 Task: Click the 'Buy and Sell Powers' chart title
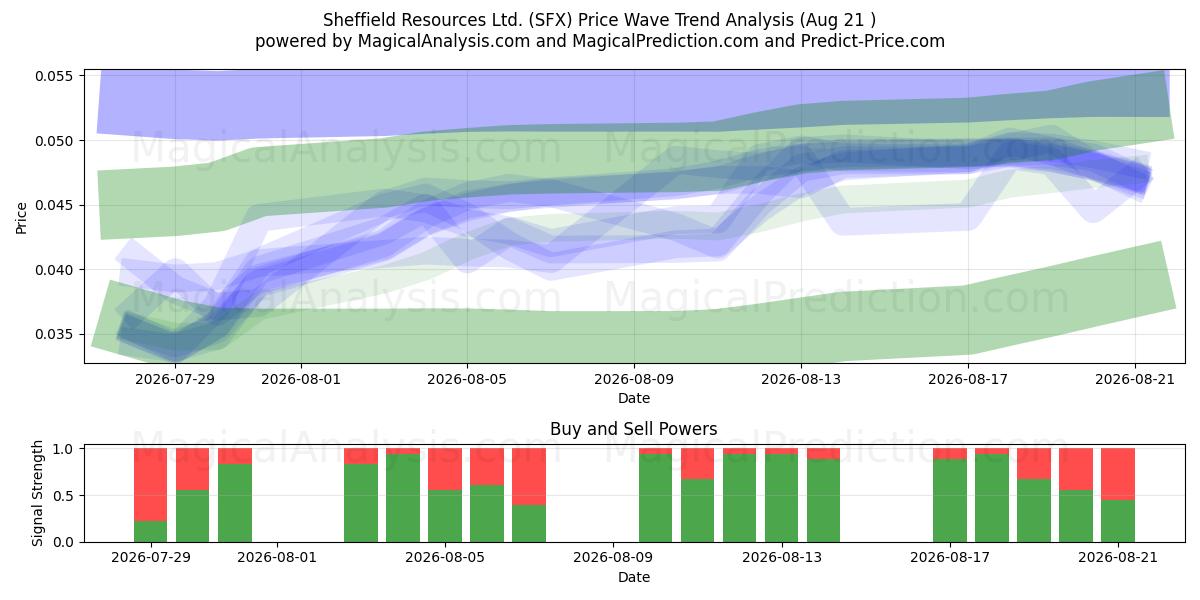pyautogui.click(x=634, y=429)
